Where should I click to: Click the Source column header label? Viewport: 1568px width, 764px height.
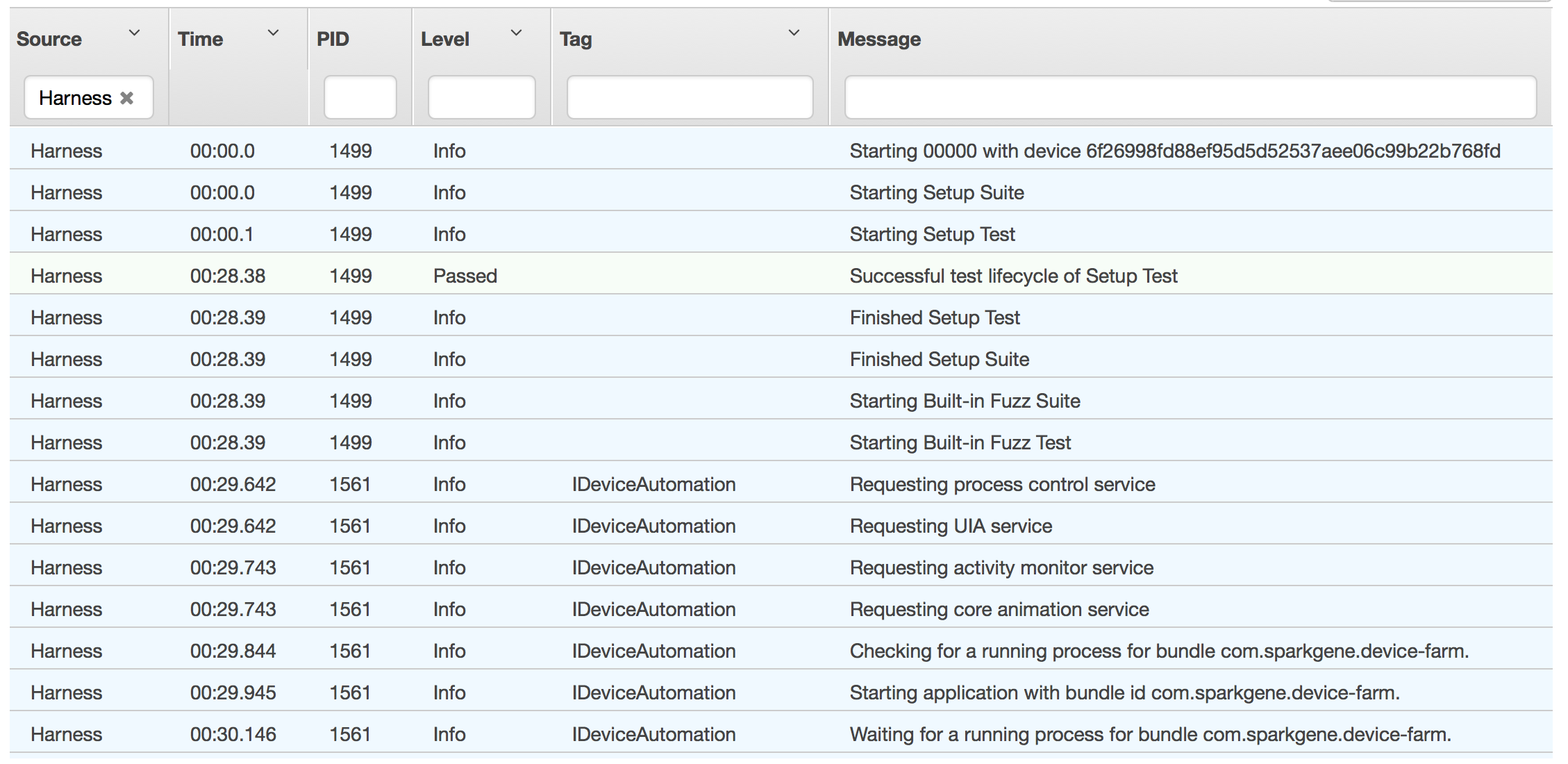pos(49,40)
